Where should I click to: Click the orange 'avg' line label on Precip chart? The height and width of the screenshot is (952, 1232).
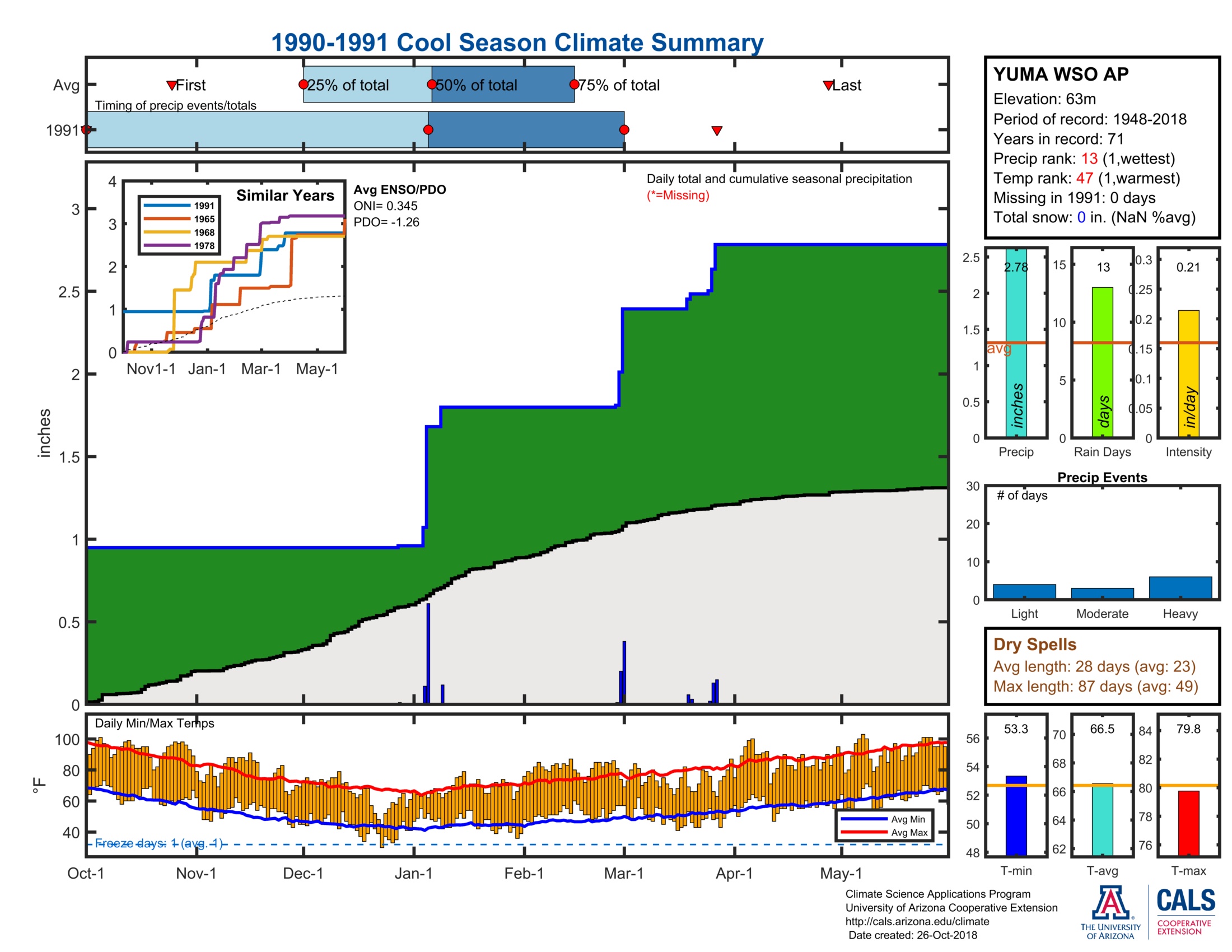(999, 348)
